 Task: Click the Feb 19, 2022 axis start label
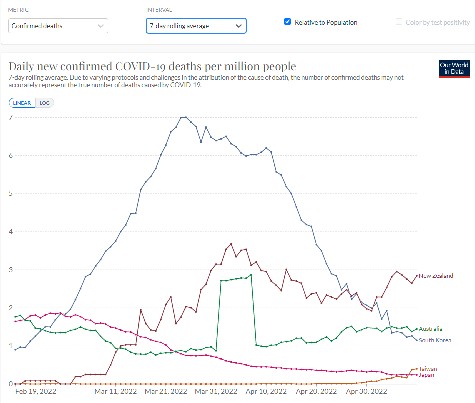click(x=36, y=391)
